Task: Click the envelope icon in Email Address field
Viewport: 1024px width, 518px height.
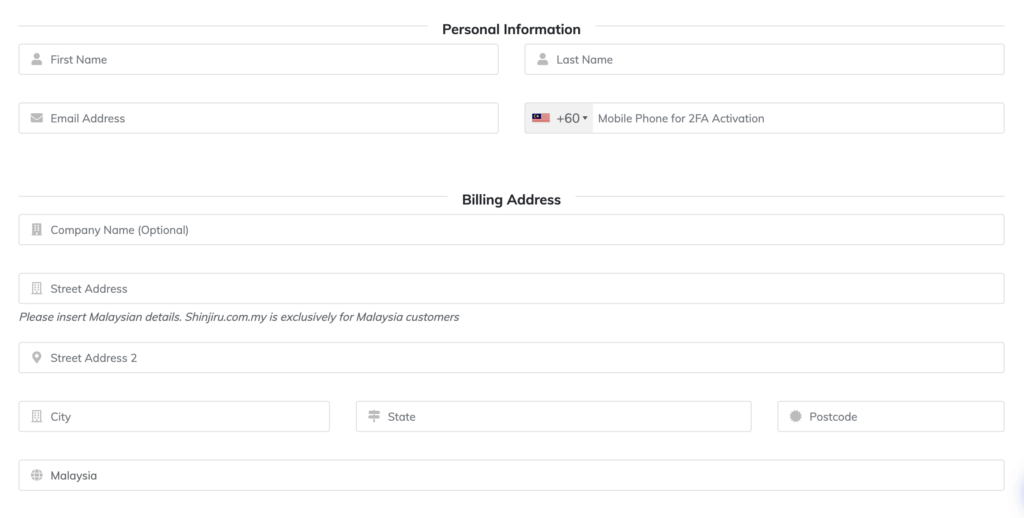Action: pyautogui.click(x=37, y=118)
